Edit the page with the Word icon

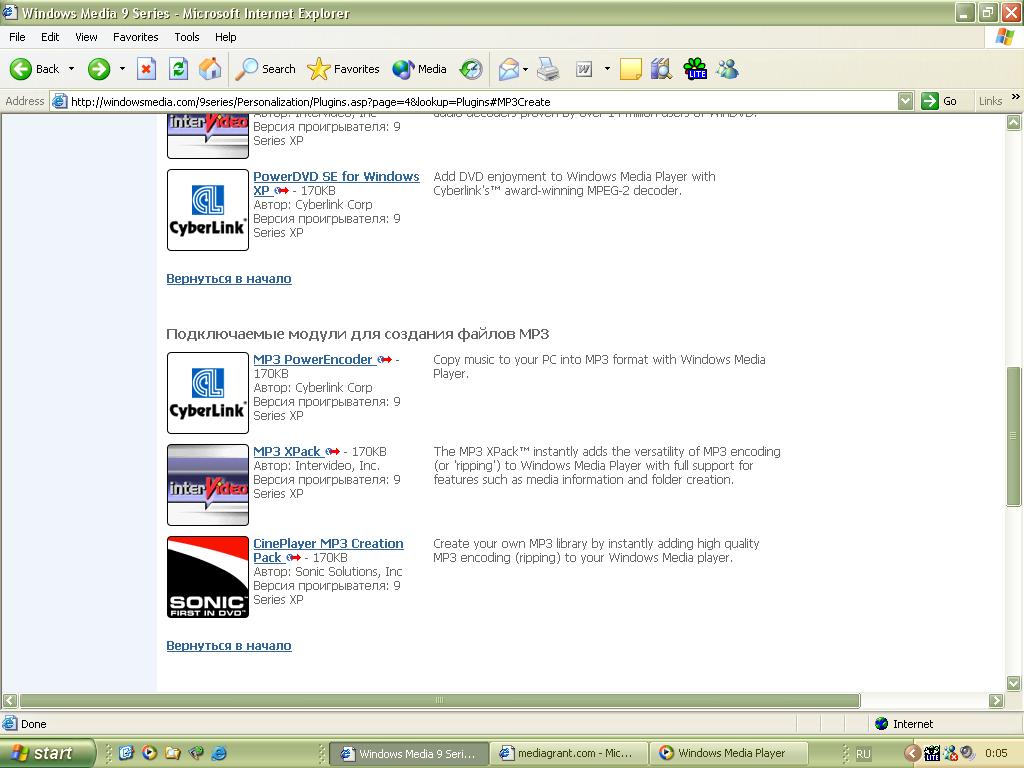(584, 69)
